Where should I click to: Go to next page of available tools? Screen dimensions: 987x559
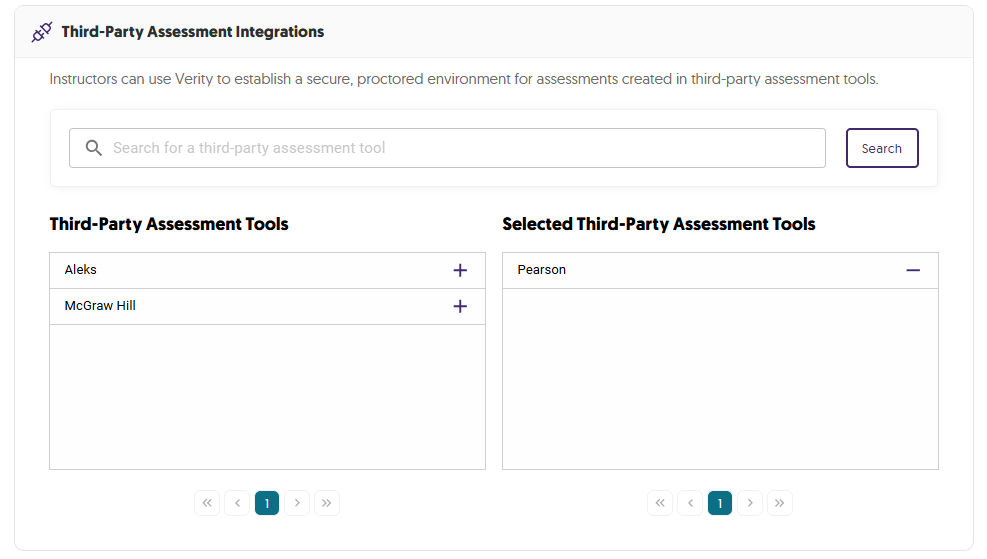pos(297,503)
